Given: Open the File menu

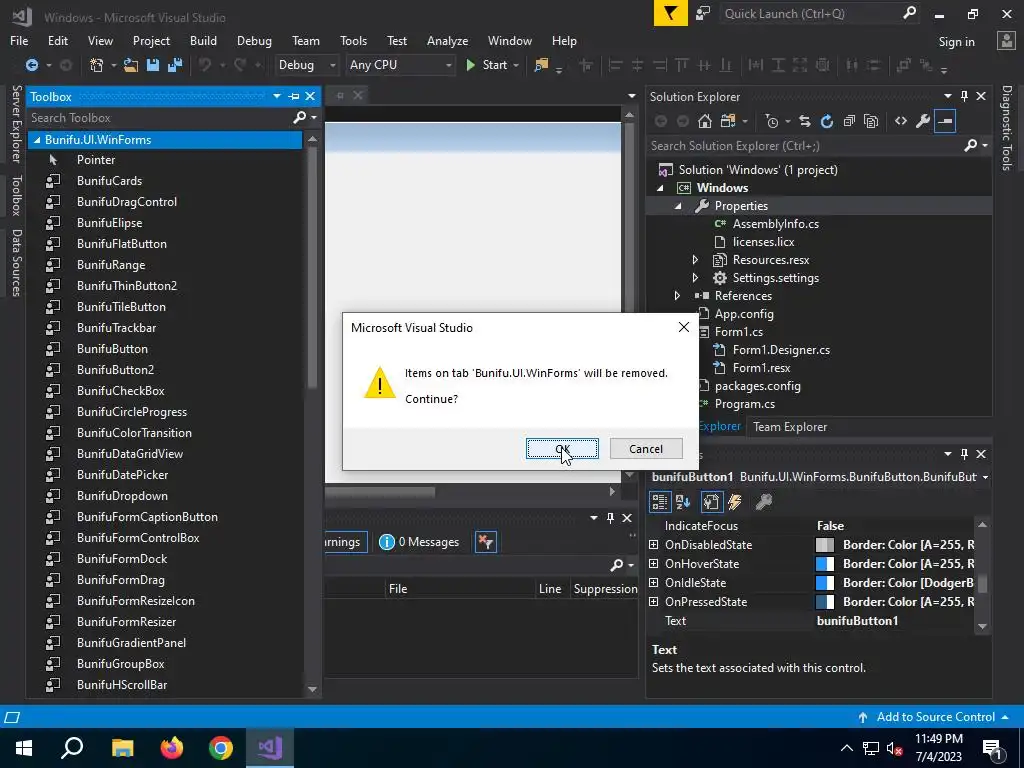Looking at the screenshot, I should pyautogui.click(x=19, y=40).
